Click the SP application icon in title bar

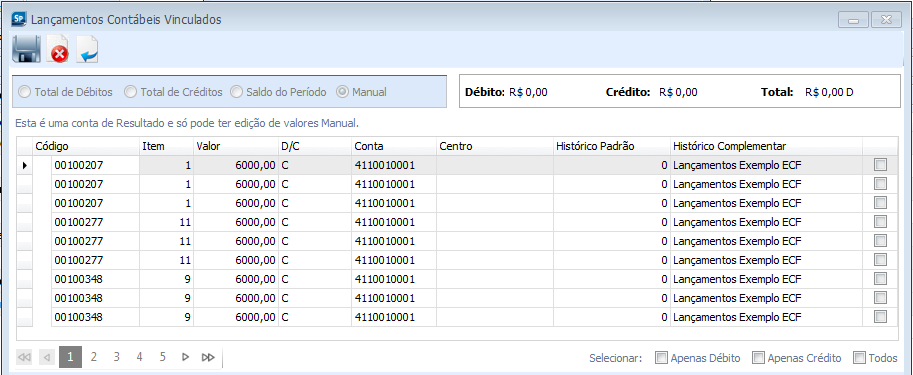tap(19, 19)
